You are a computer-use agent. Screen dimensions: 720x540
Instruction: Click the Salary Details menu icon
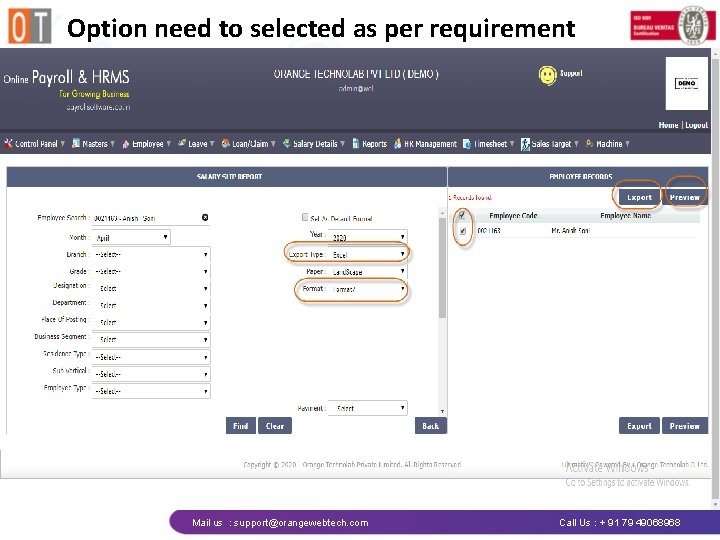[x=287, y=143]
